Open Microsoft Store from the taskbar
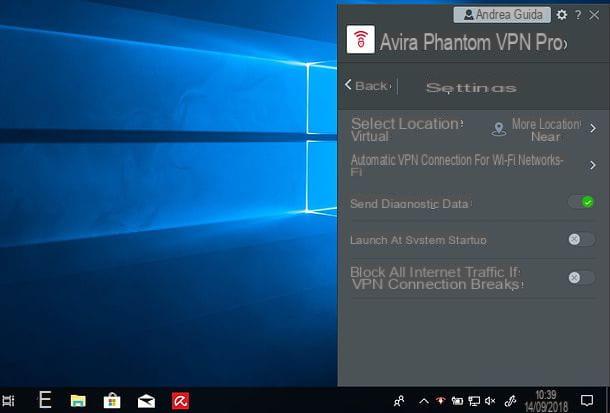The width and height of the screenshot is (610, 413). point(112,401)
